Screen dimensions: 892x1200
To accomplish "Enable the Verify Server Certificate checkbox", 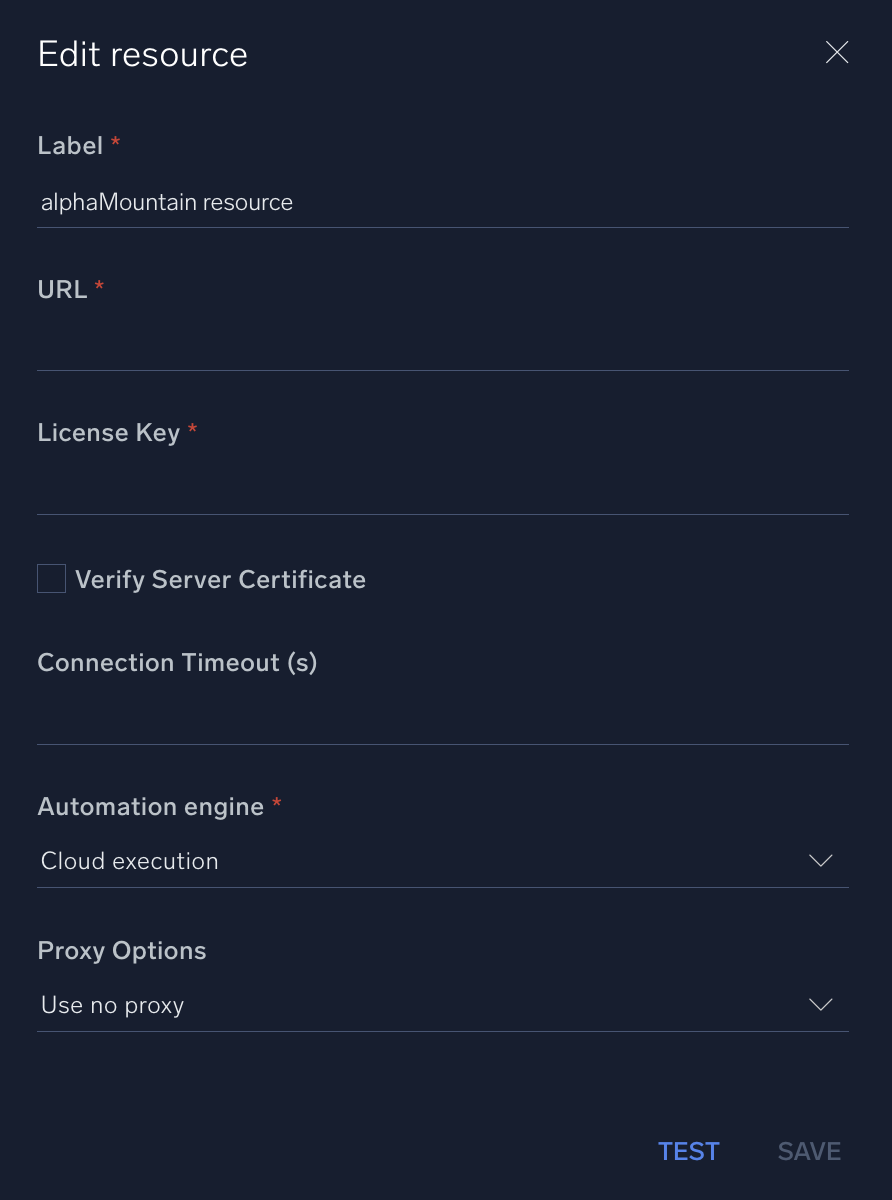I will (52, 579).
